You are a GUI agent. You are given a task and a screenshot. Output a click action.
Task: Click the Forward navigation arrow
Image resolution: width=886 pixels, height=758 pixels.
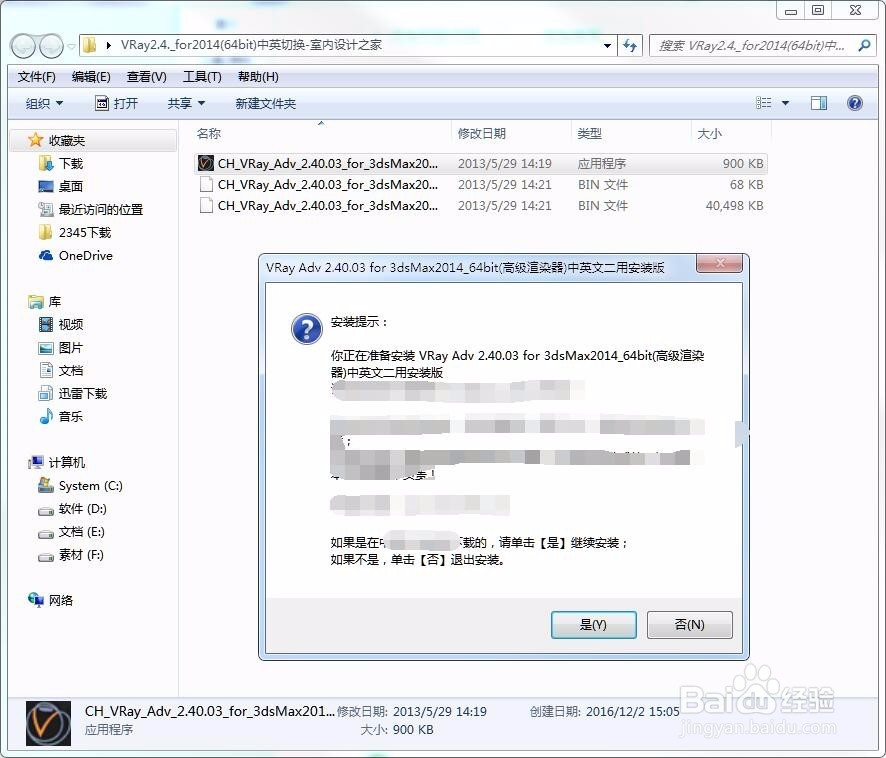(x=51, y=46)
